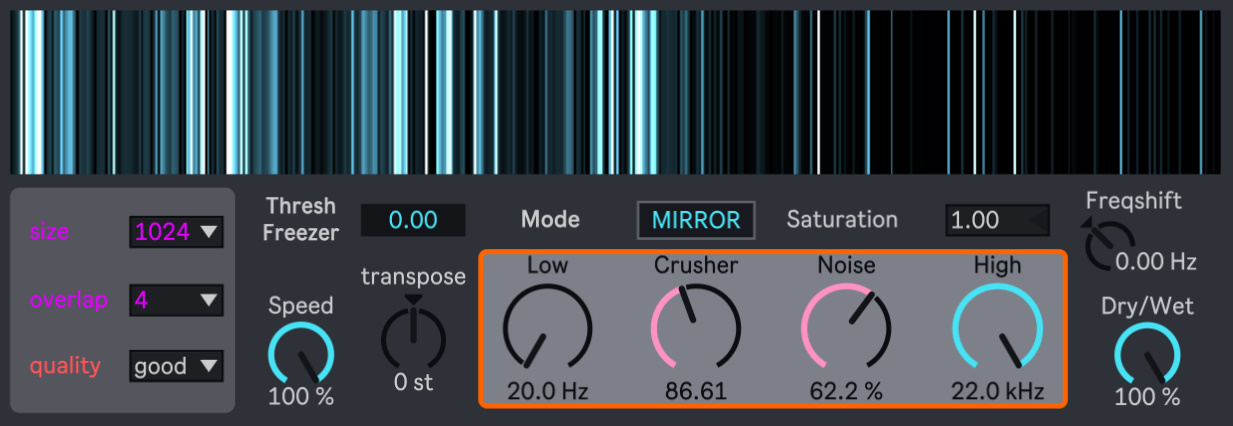Click the 22.0 kHz High value
Viewport: 1233px width, 426px height.
coord(996,391)
